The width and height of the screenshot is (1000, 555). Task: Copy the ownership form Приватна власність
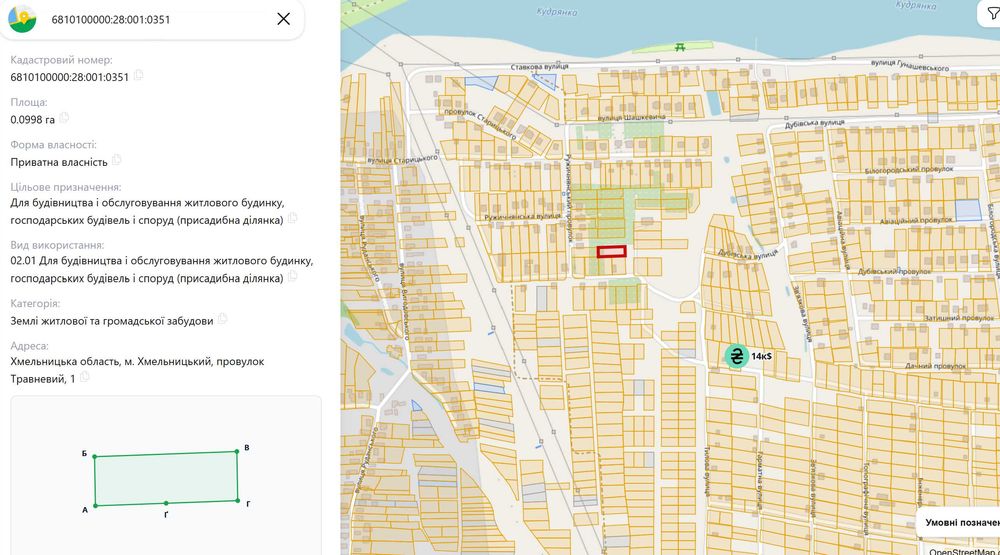coord(116,160)
